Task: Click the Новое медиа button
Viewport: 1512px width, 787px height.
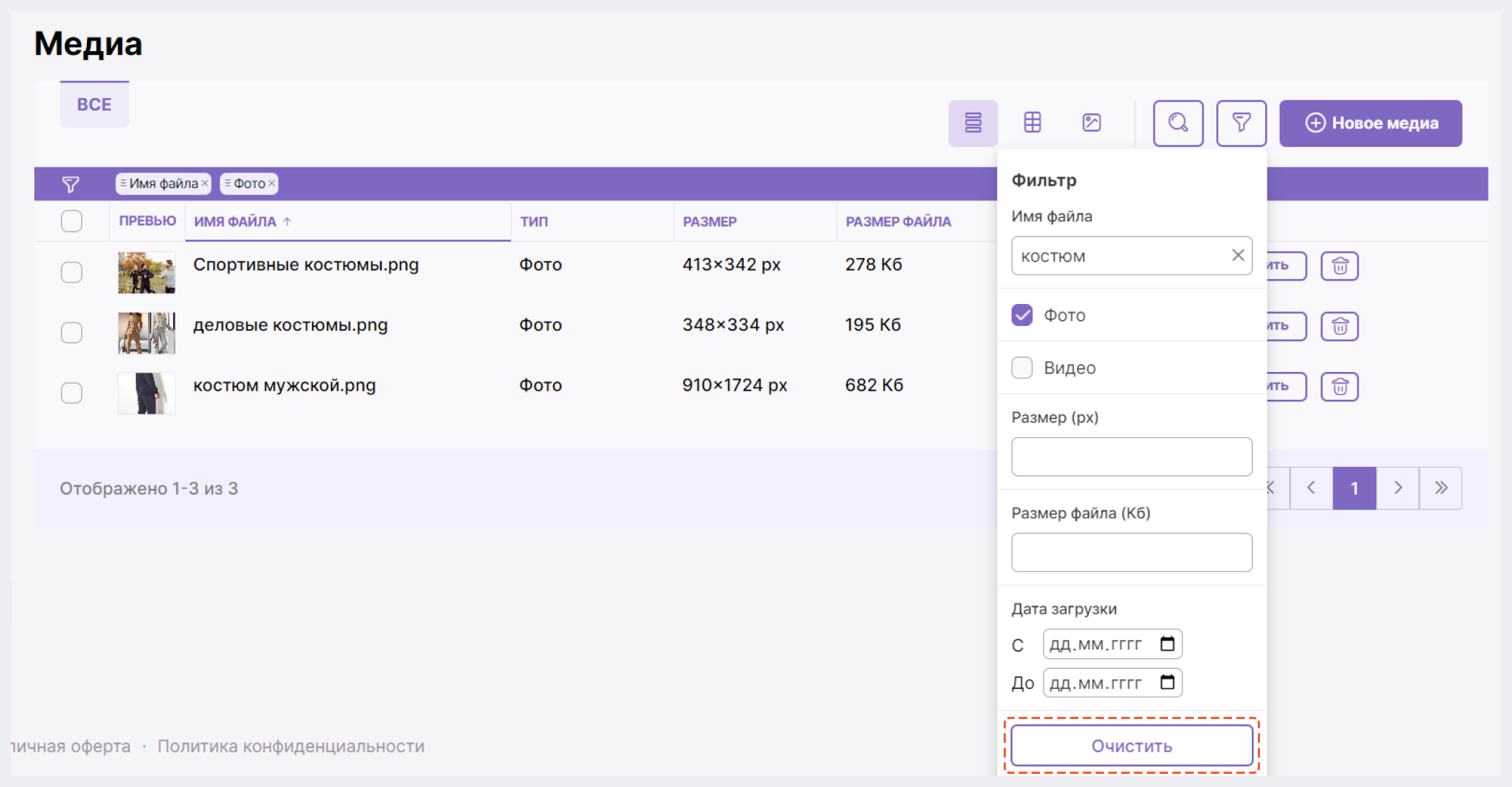Action: 1370,123
